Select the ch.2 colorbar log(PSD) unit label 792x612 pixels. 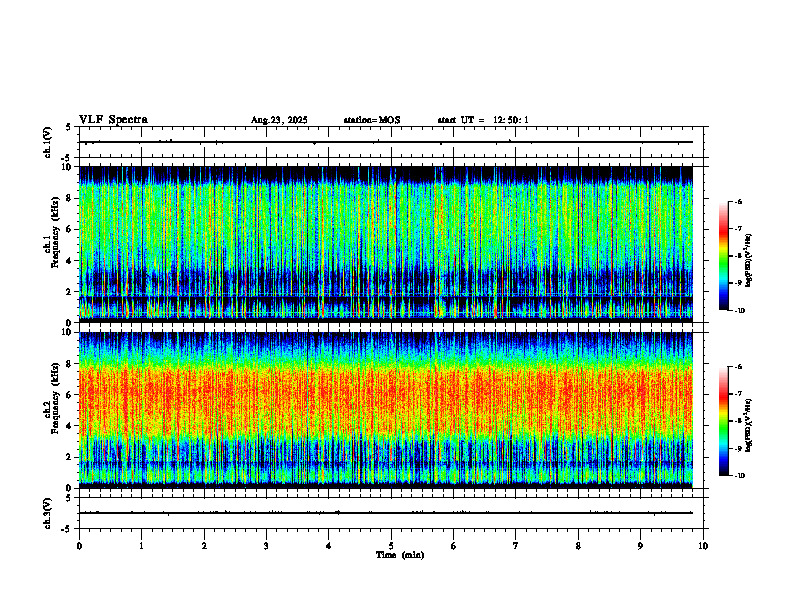click(x=749, y=425)
